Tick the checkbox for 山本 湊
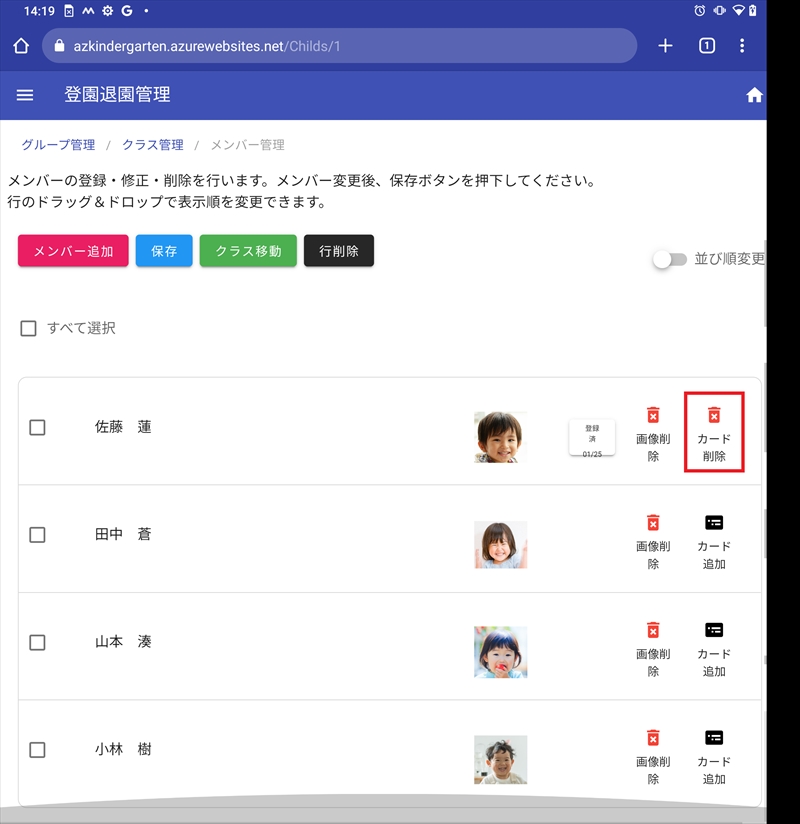The width and height of the screenshot is (800, 824). click(37, 642)
